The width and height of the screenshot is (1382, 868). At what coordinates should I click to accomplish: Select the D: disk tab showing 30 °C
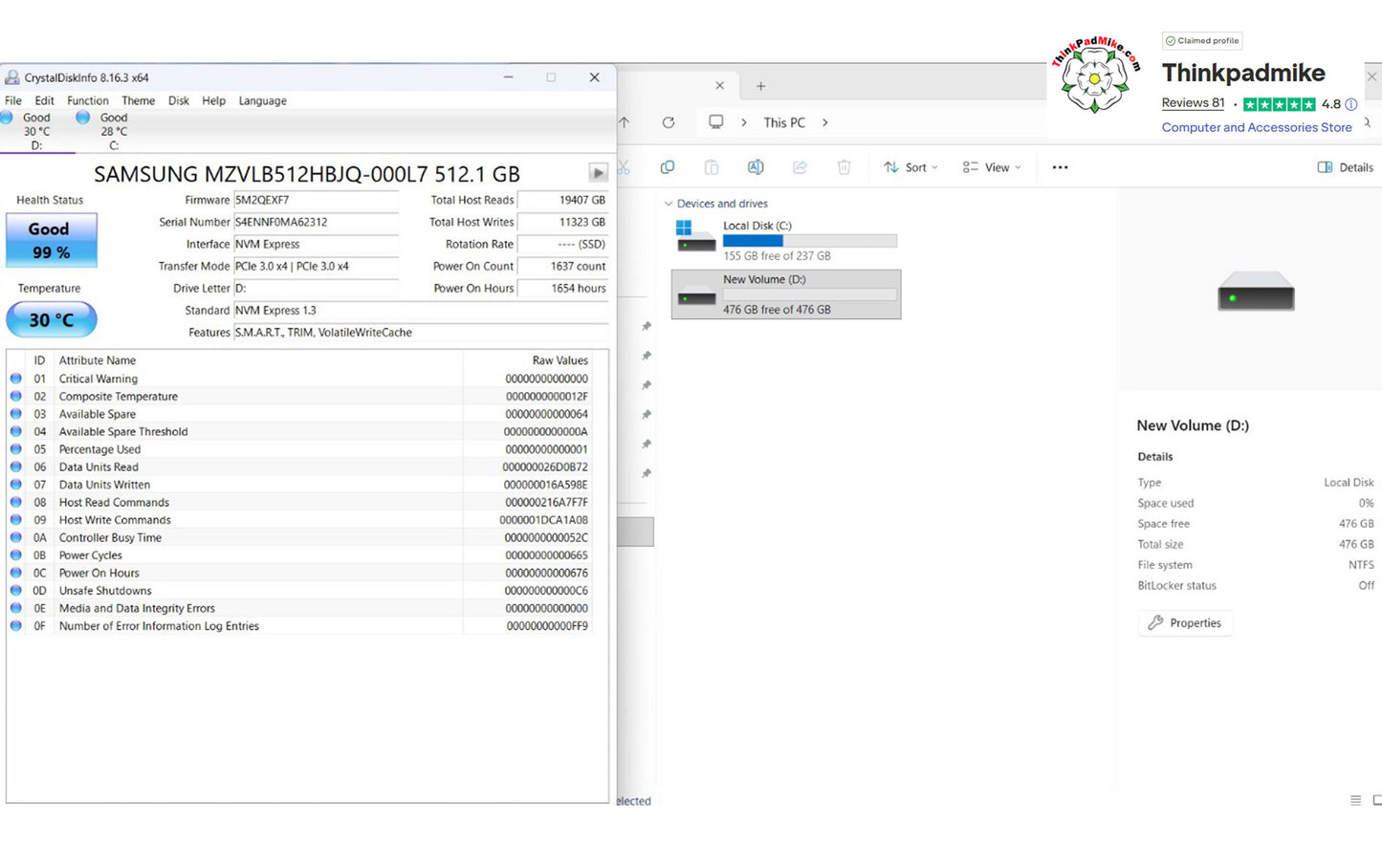click(x=36, y=132)
